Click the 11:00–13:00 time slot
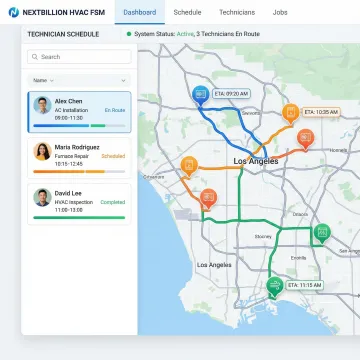Image resolution: width=360 pixels, height=360 pixels. pos(69,210)
